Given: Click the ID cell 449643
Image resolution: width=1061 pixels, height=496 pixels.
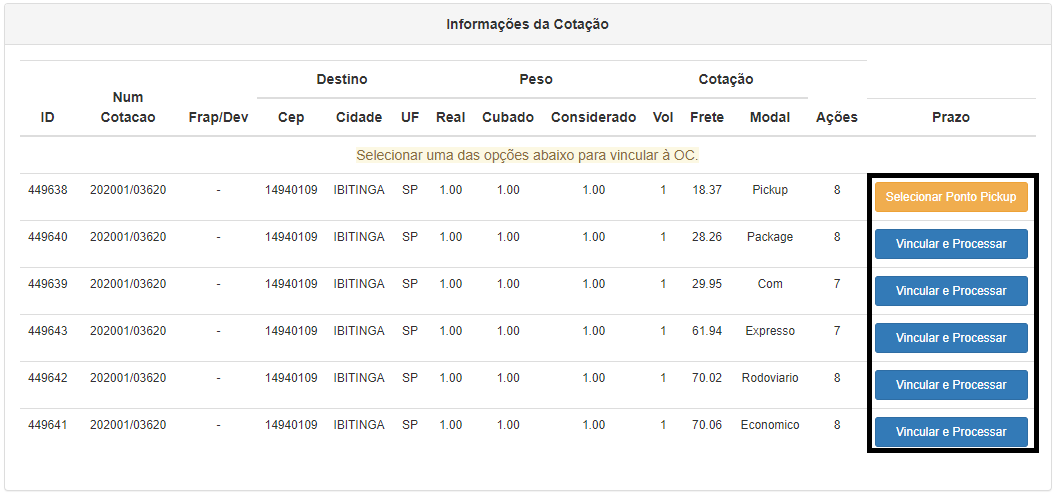Looking at the screenshot, I should [x=48, y=331].
